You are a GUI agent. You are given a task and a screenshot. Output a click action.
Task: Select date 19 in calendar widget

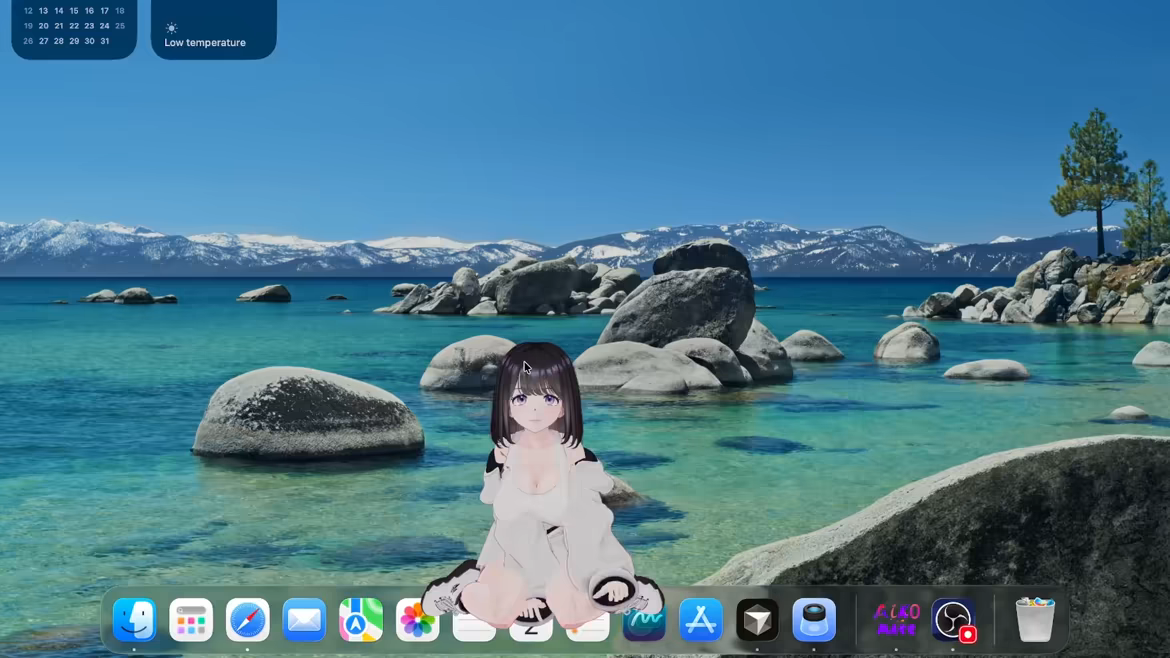(x=28, y=26)
